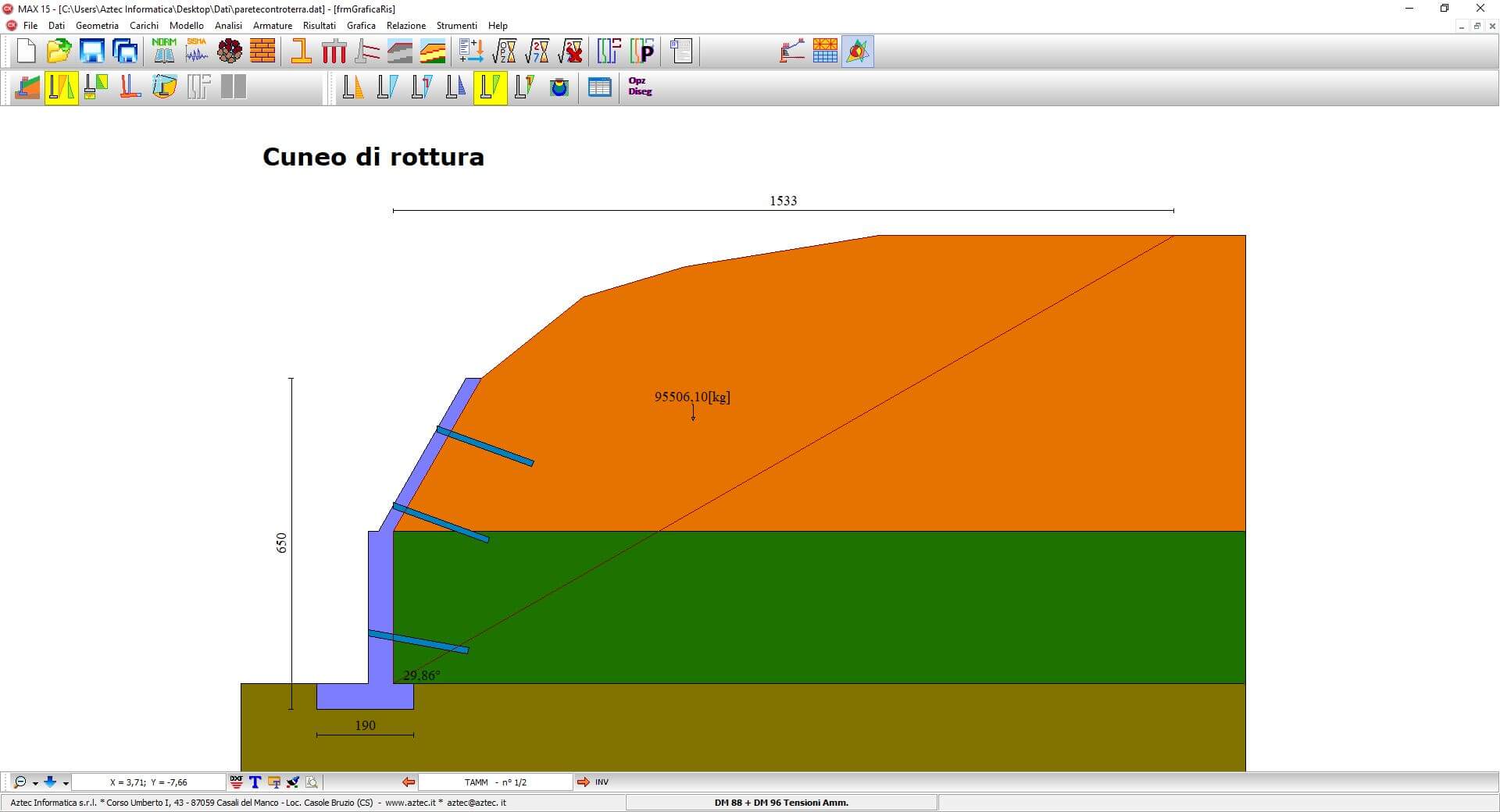The height and width of the screenshot is (812, 1500).
Task: Click the SISMA seismic parameters icon
Action: click(197, 52)
